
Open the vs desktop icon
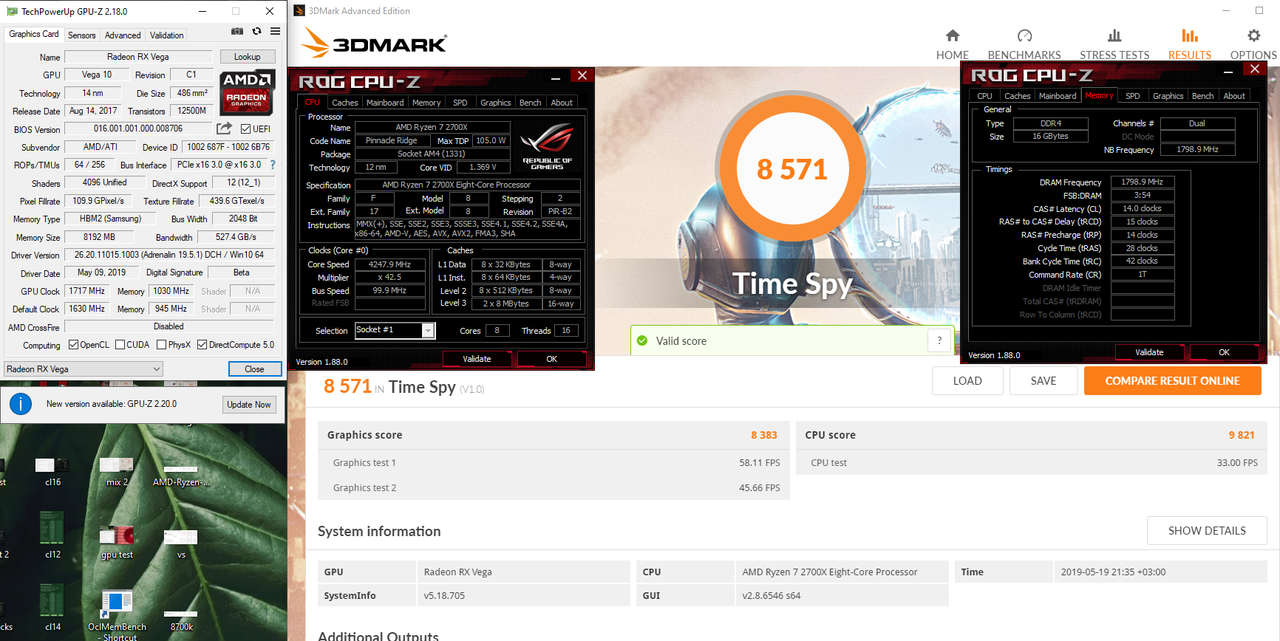(181, 540)
